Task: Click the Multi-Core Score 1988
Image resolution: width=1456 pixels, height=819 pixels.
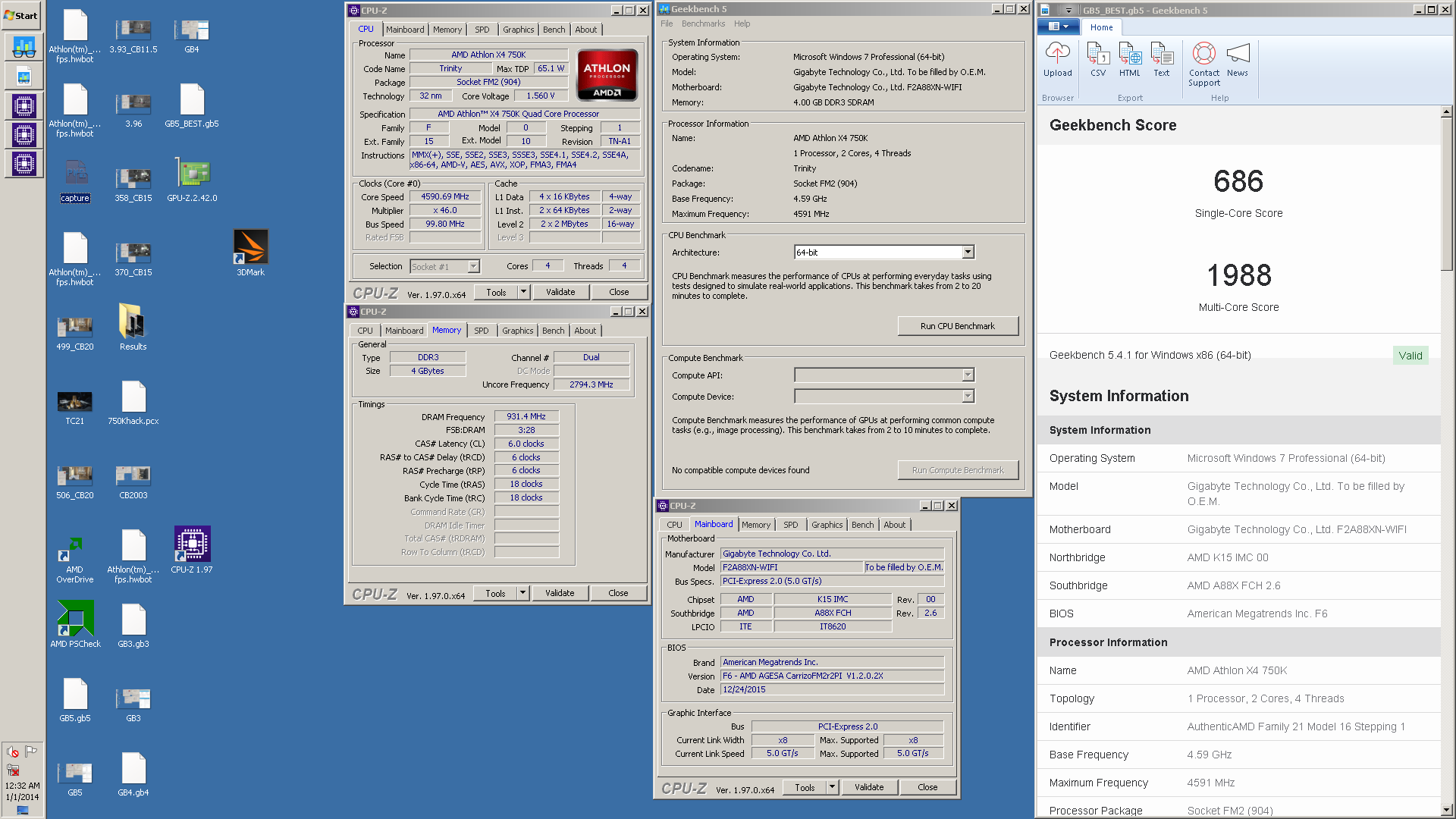Action: tap(1239, 275)
